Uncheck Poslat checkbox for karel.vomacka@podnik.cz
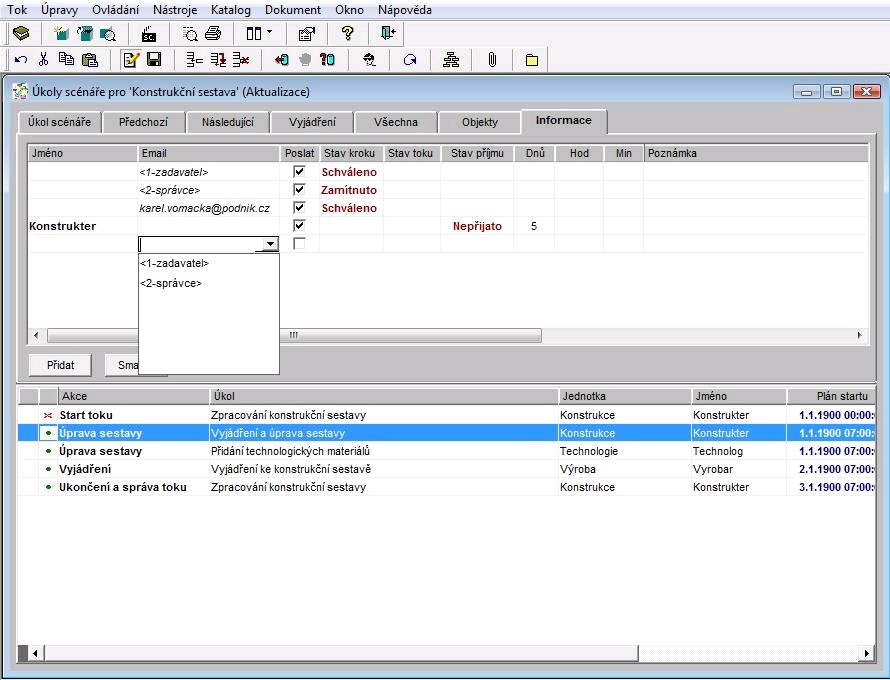The image size is (890, 680). 299,208
